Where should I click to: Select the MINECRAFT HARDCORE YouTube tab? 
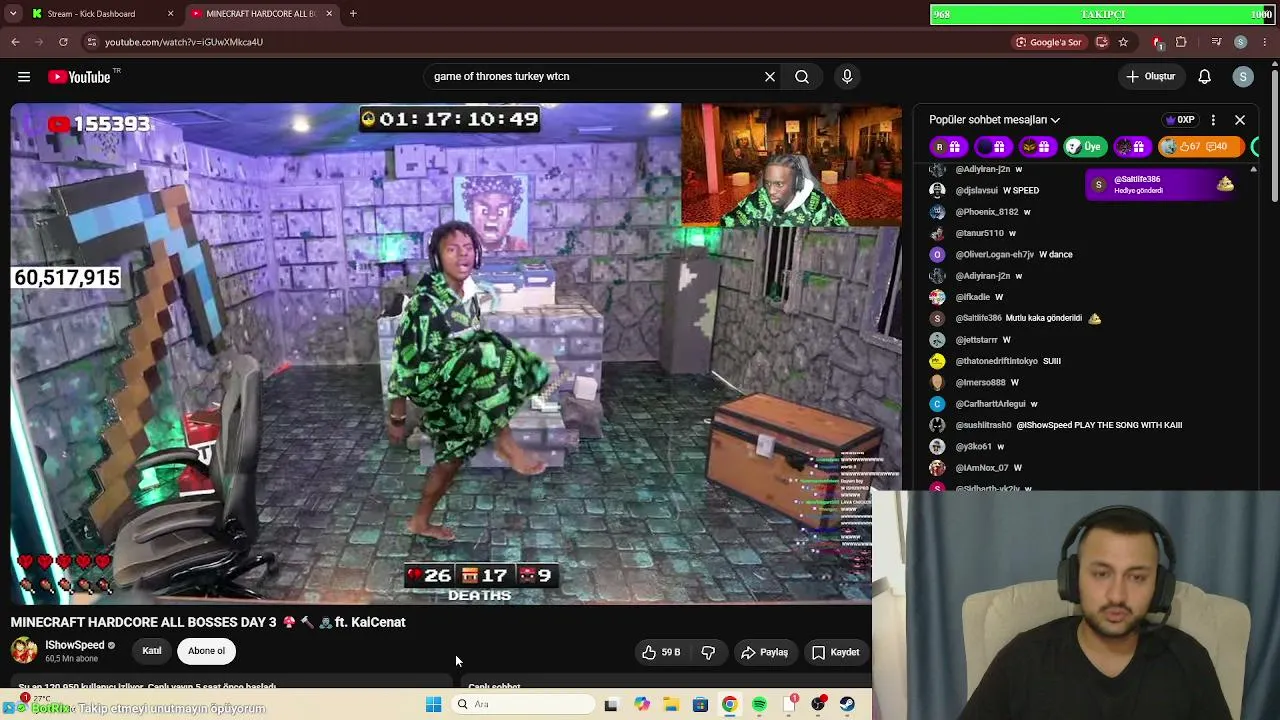coord(262,14)
